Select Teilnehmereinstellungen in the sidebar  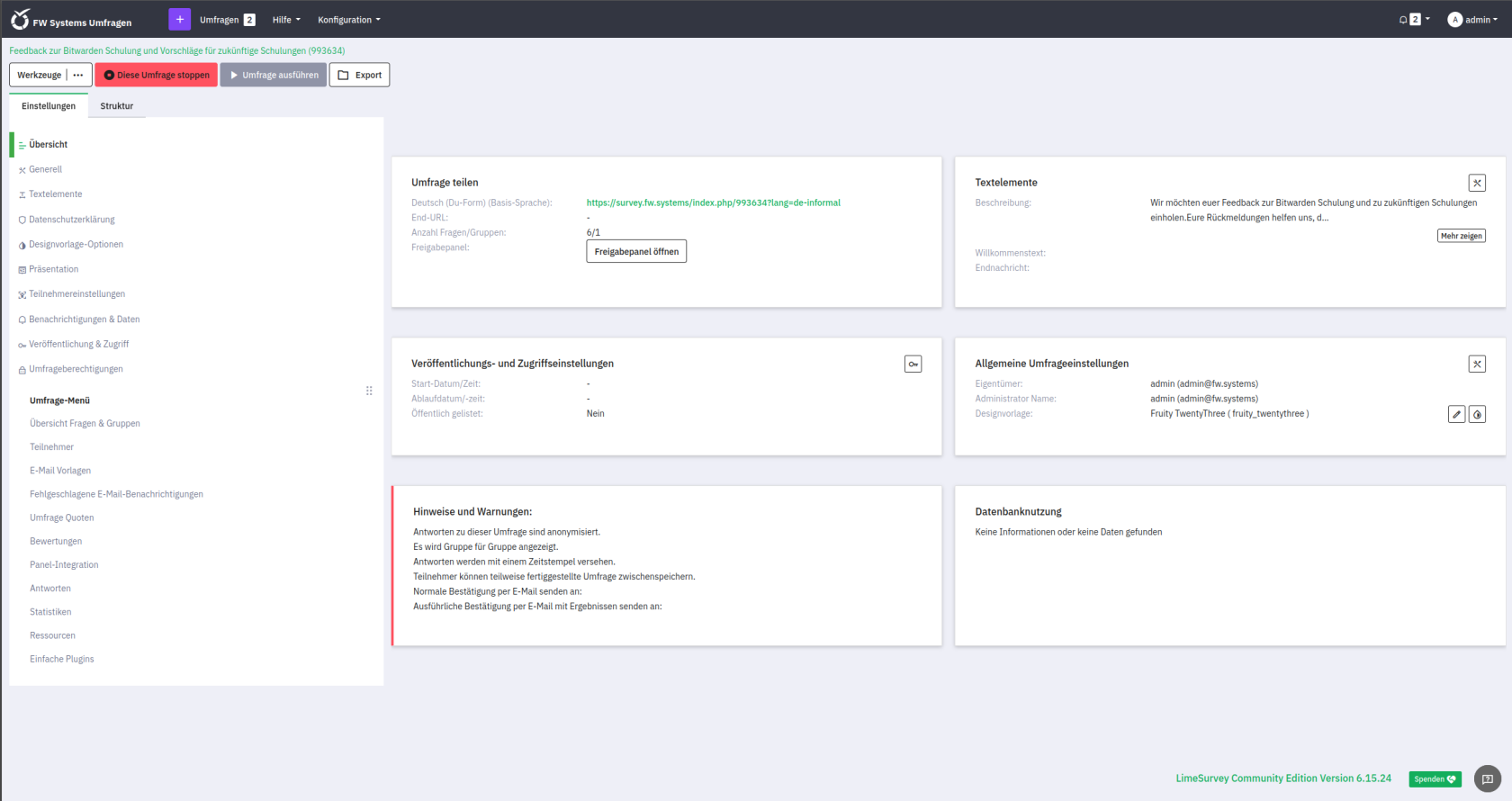tap(76, 294)
